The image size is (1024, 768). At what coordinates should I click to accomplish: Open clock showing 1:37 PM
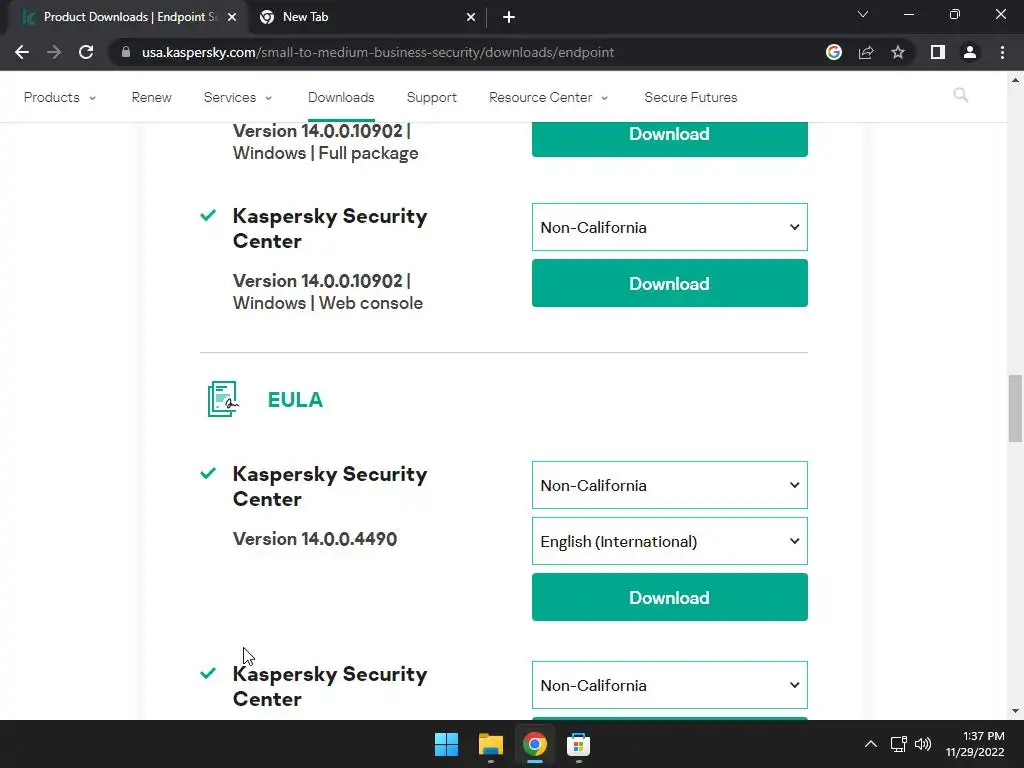pyautogui.click(x=975, y=744)
